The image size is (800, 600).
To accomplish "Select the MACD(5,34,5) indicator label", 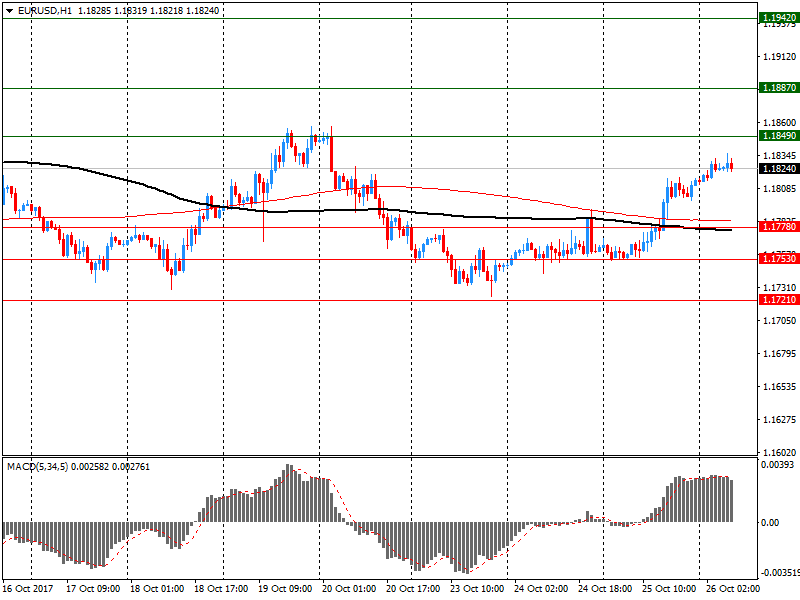I will 37,467.
